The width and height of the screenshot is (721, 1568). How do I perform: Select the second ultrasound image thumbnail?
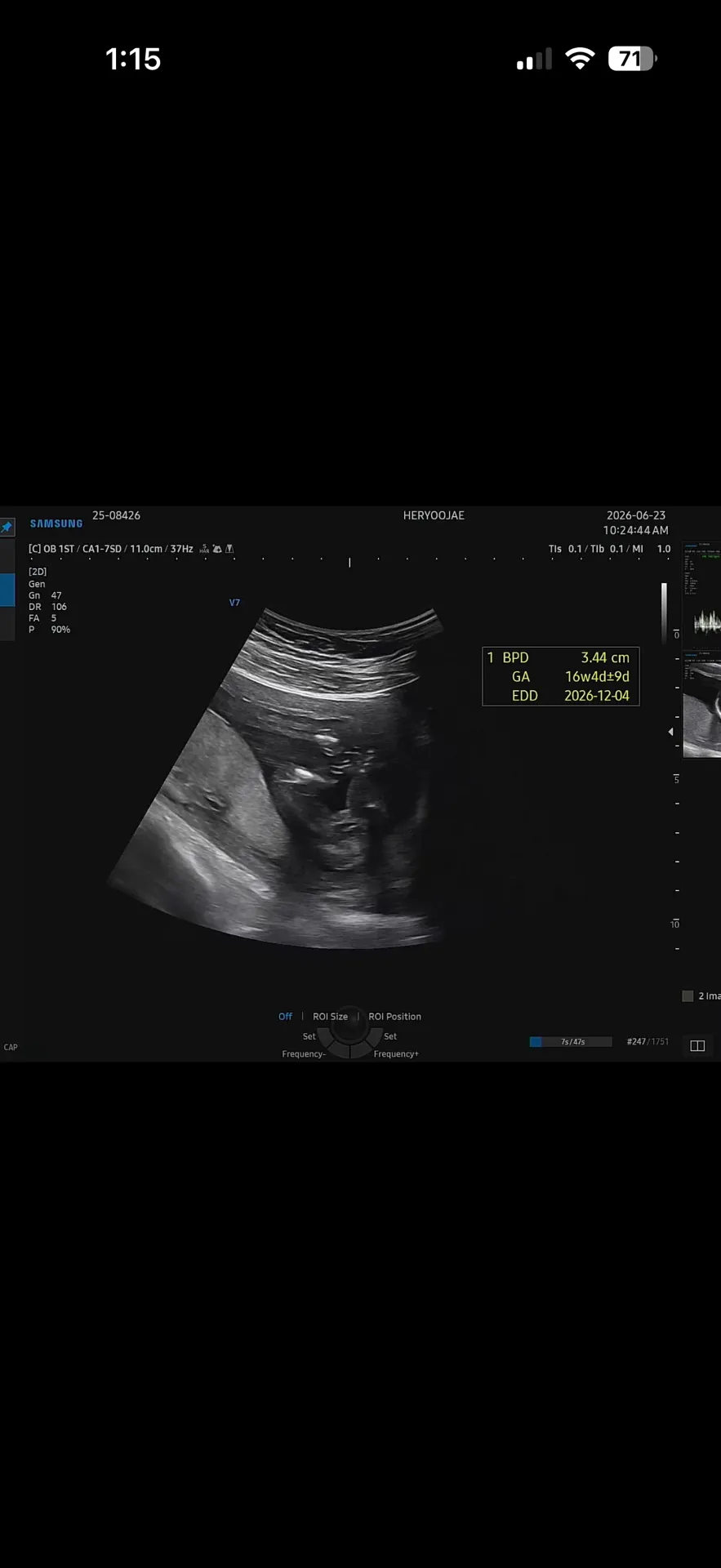pos(701,705)
